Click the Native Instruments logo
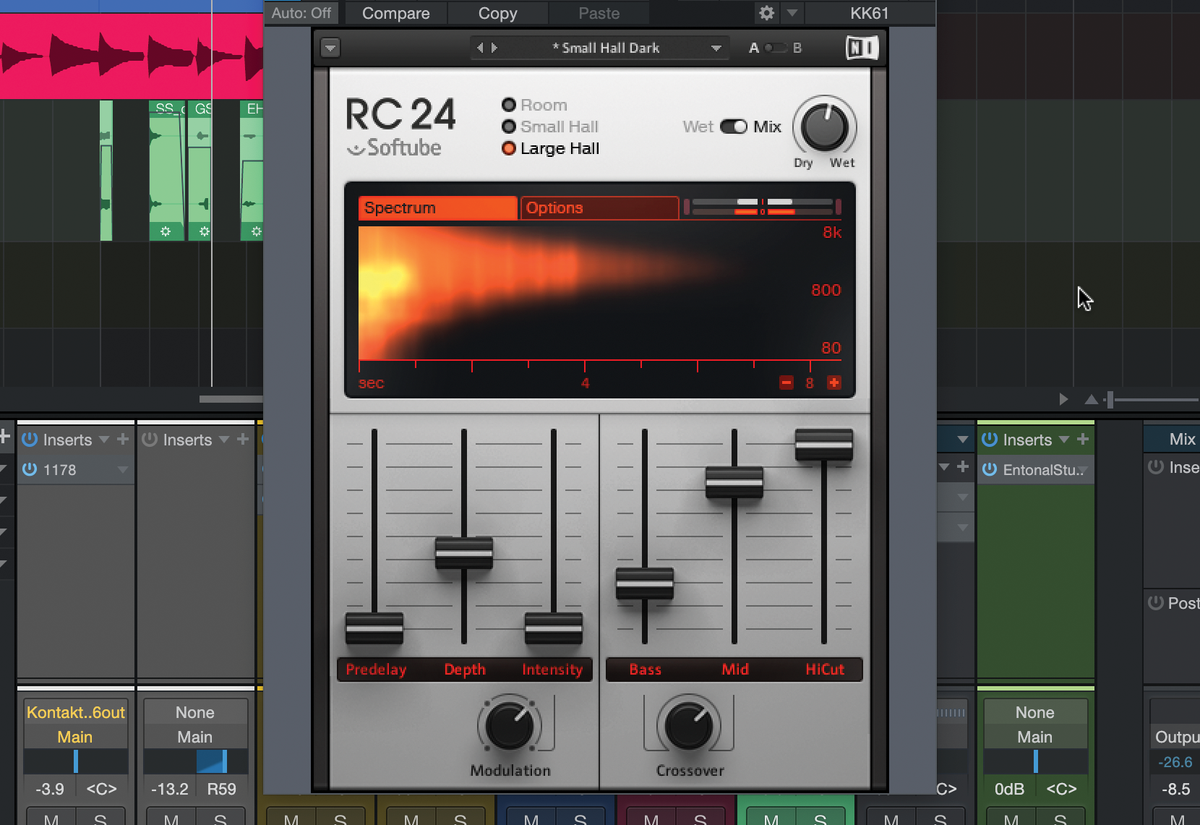The image size is (1200, 825). click(861, 47)
